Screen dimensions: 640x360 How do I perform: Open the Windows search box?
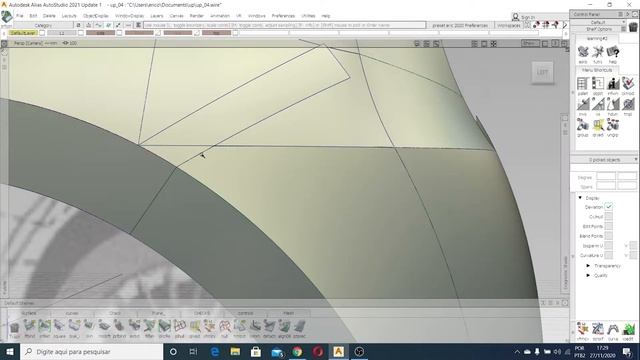[91, 351]
